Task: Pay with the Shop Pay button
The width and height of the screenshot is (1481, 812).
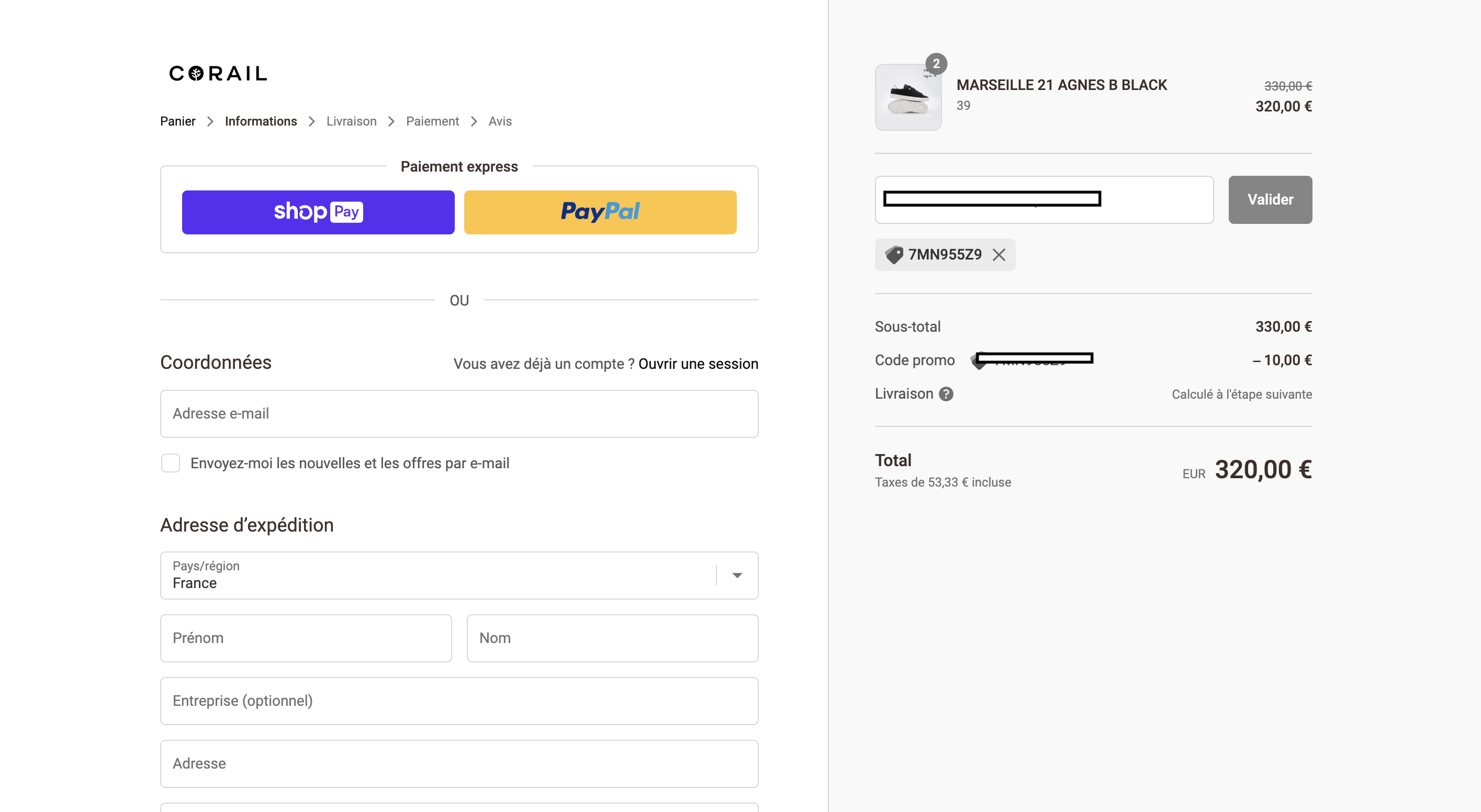Action: (318, 212)
